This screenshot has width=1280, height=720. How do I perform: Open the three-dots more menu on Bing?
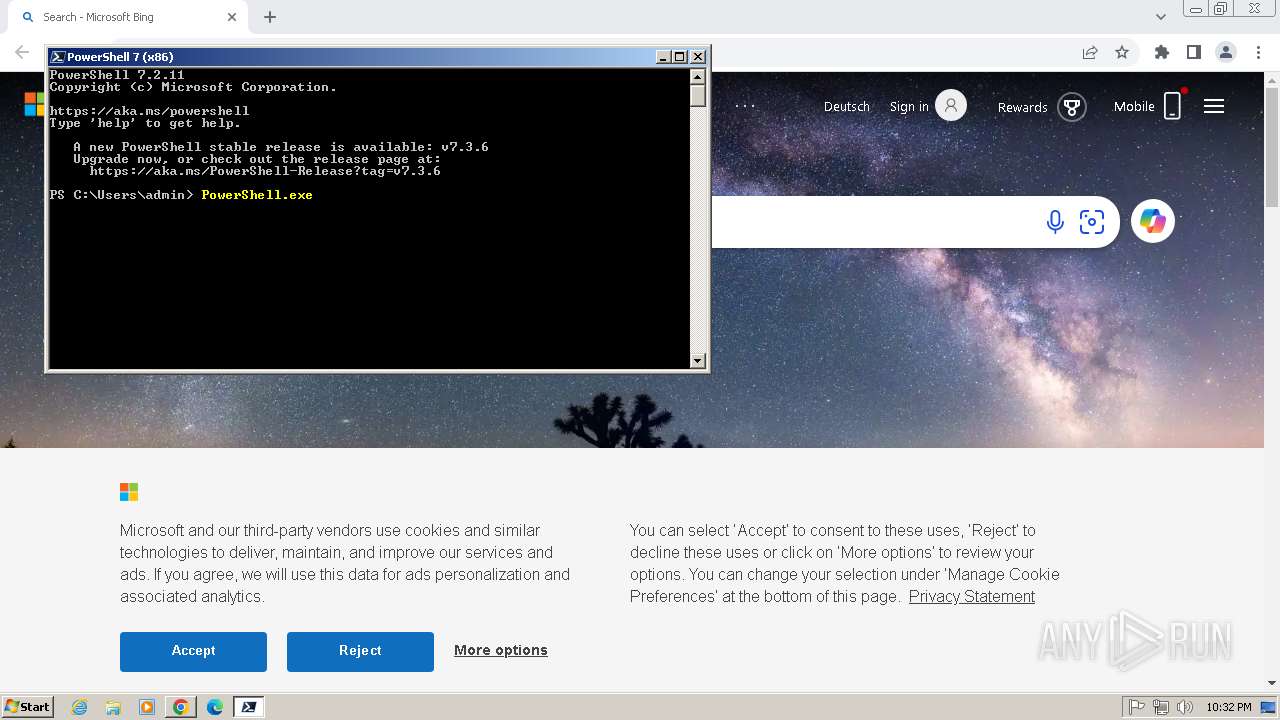coord(745,106)
